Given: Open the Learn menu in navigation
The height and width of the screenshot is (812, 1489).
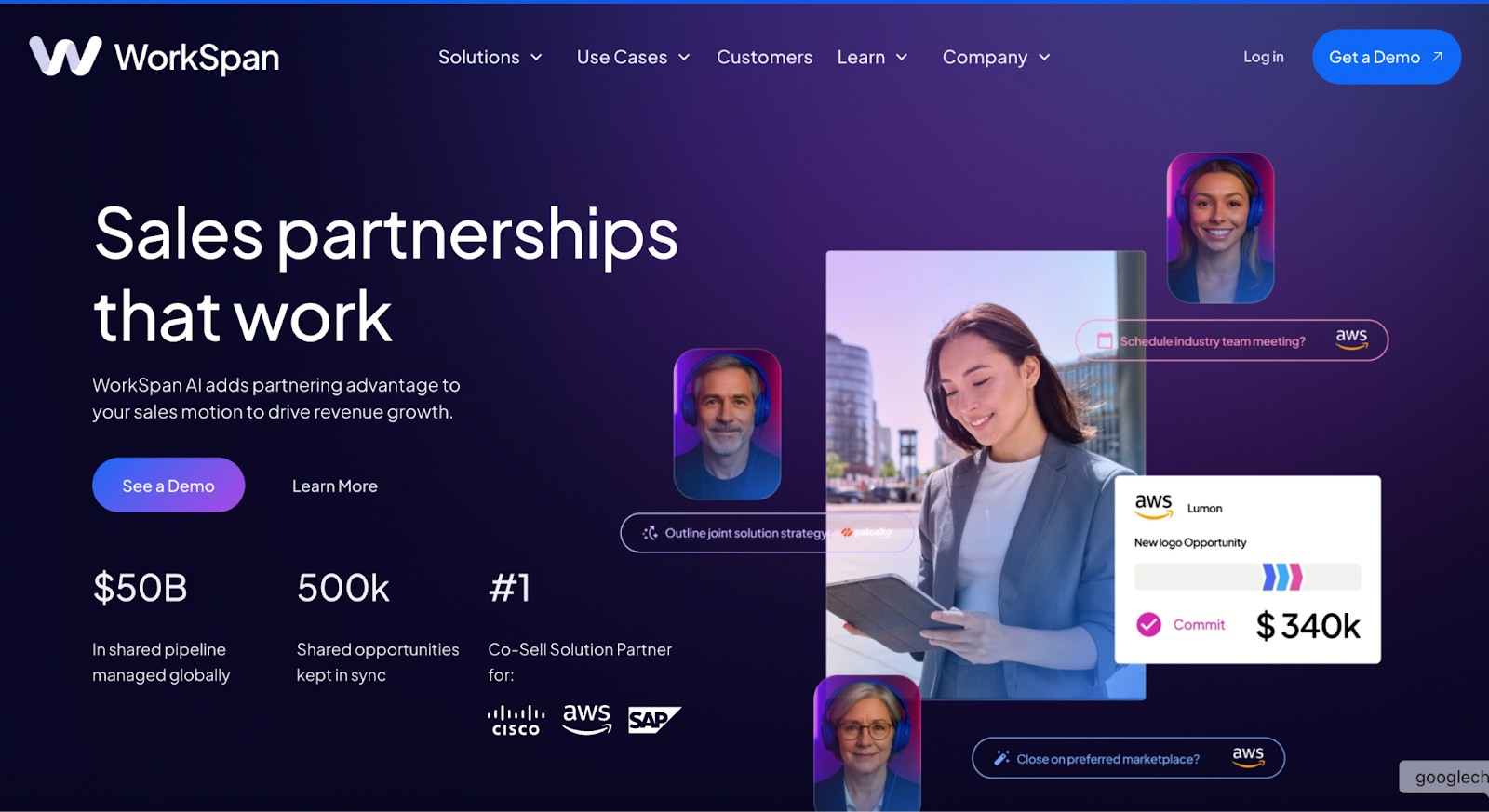Looking at the screenshot, I should [x=872, y=57].
